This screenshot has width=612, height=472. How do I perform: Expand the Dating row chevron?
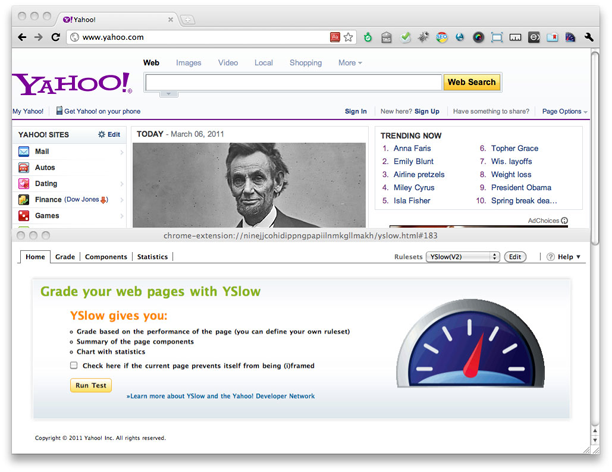click(x=122, y=184)
